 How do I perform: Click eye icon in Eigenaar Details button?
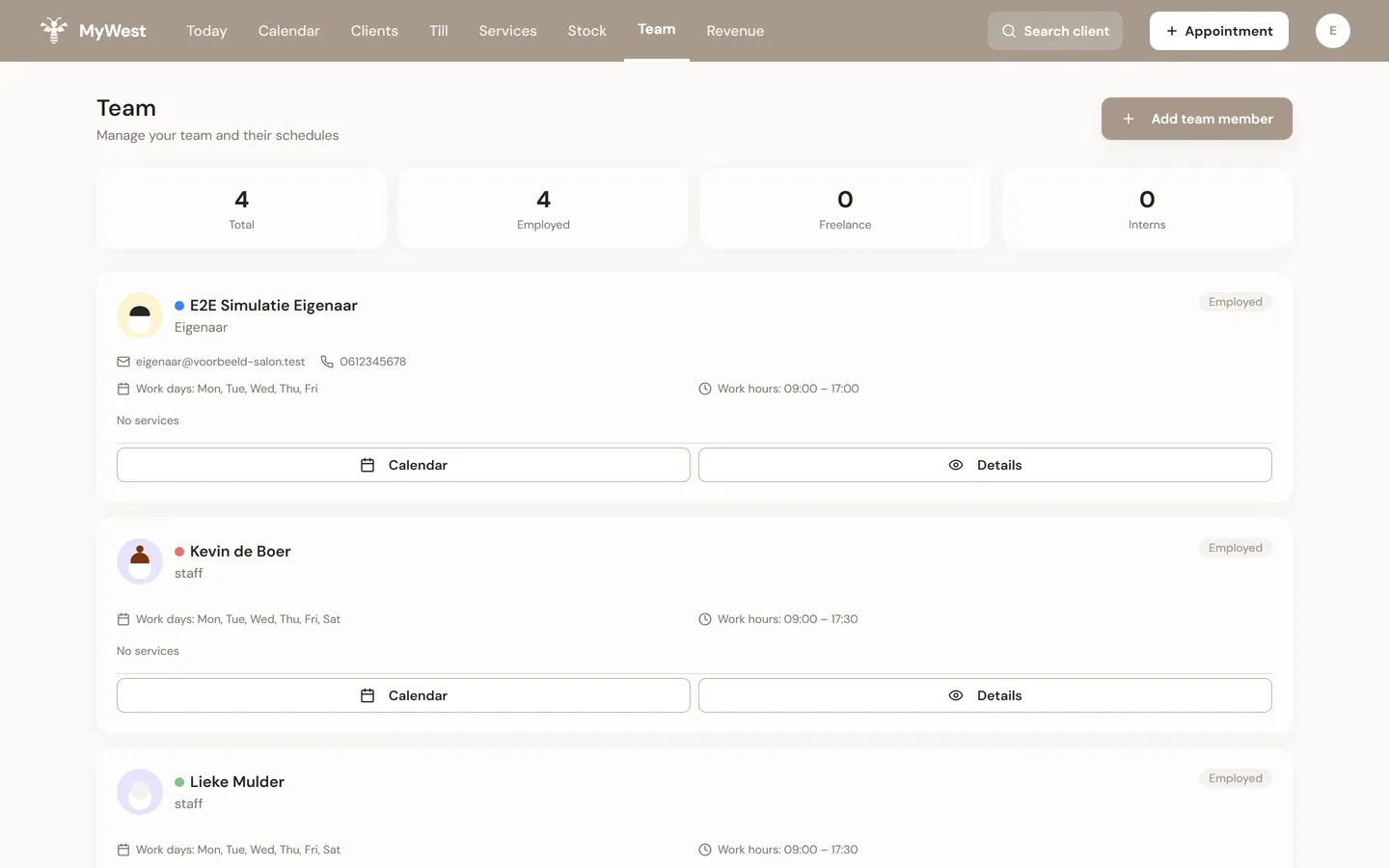956,465
